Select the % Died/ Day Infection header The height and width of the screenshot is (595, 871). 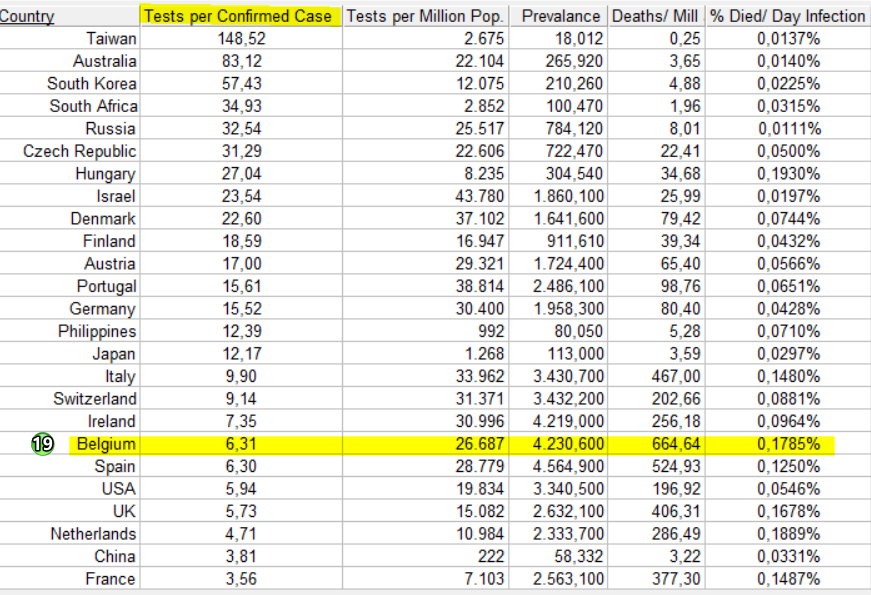click(788, 16)
